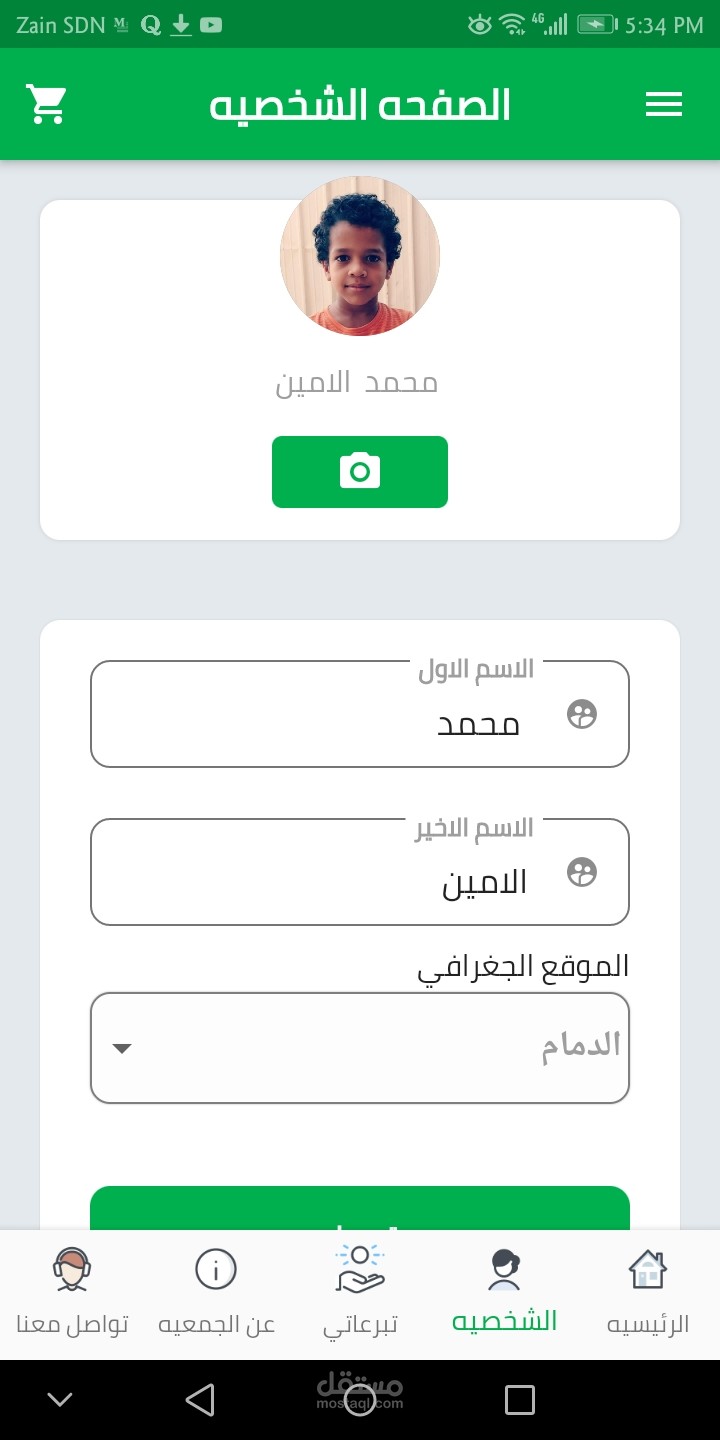The image size is (720, 1440).
Task: Click the location dropdown arrow
Action: point(122,1048)
